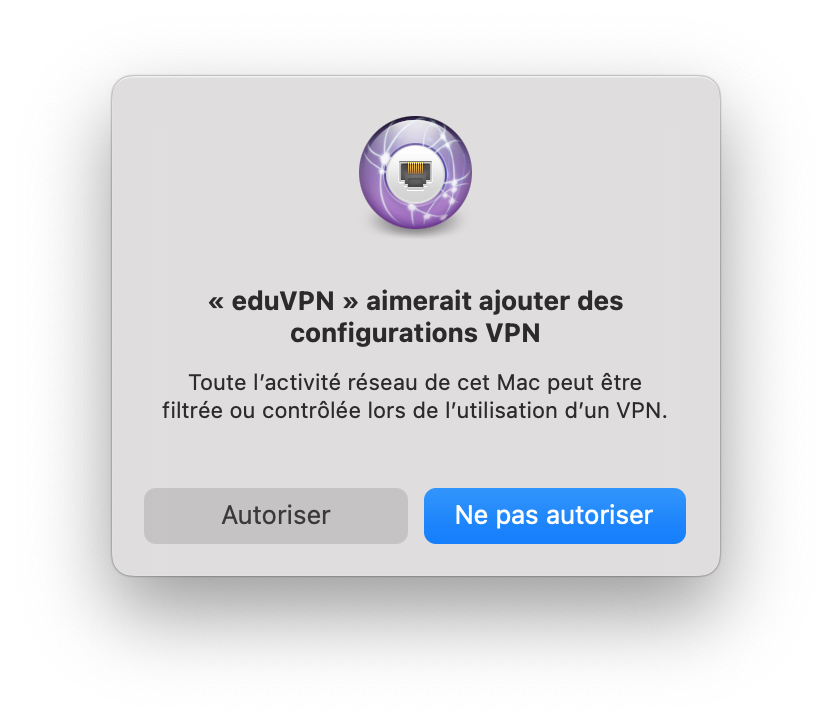
Task: Click the 'Mac peut être' text
Action: [569, 382]
